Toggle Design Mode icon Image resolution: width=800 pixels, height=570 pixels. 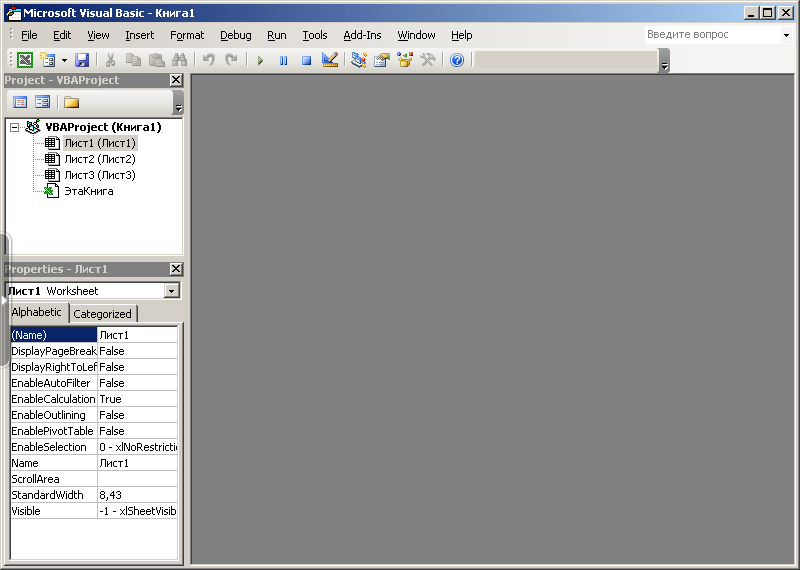(330, 60)
